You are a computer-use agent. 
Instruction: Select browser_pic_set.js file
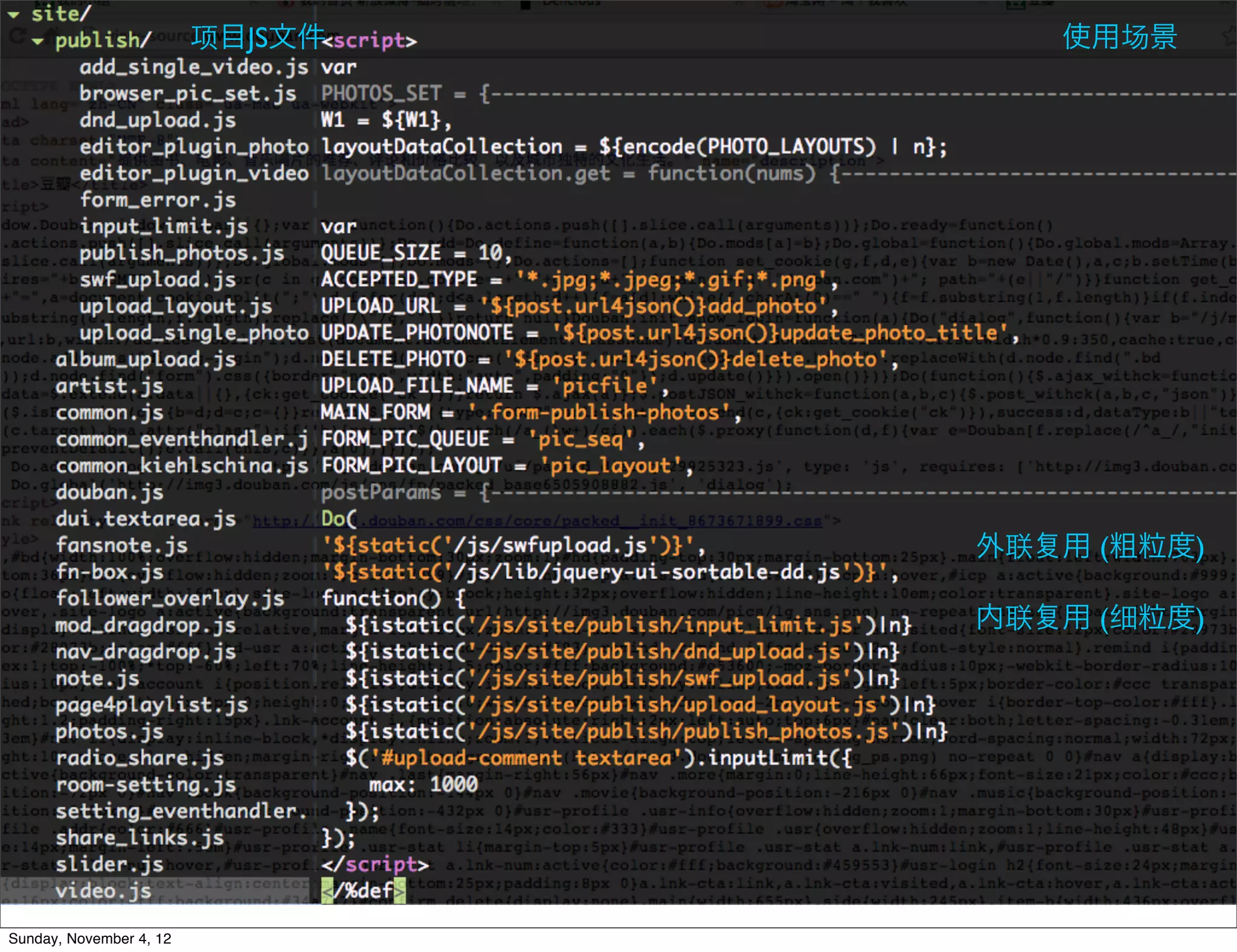[x=187, y=94]
